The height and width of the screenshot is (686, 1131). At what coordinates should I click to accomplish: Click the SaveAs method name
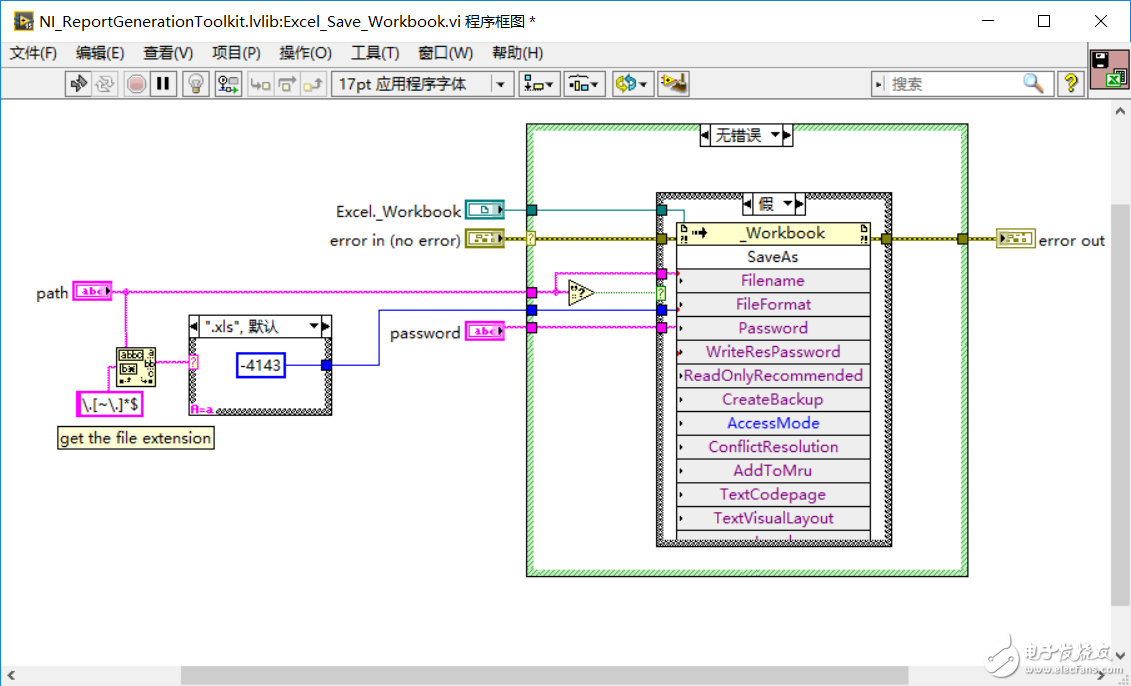[x=773, y=257]
